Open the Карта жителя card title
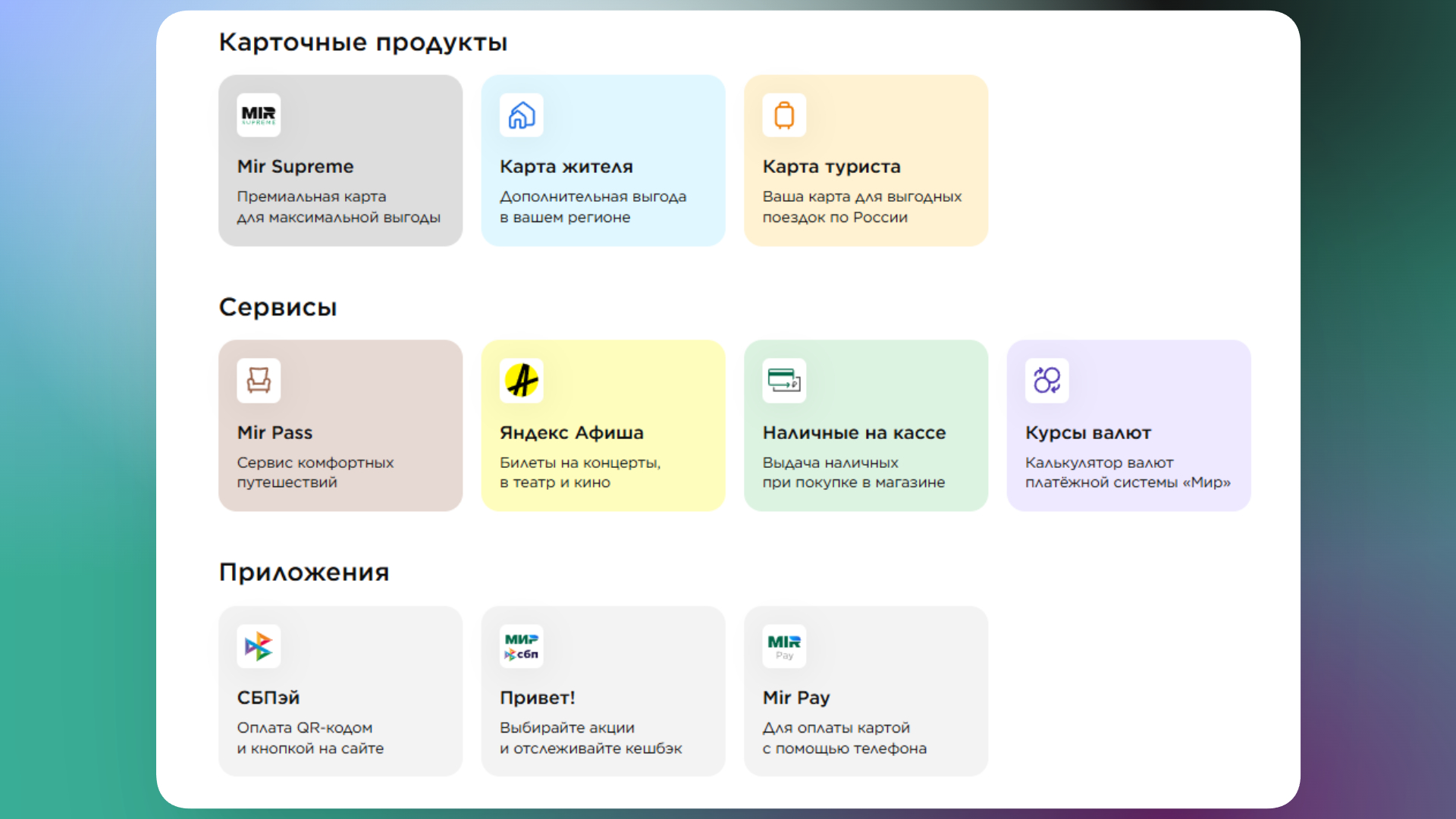The image size is (1456, 819). point(566,167)
